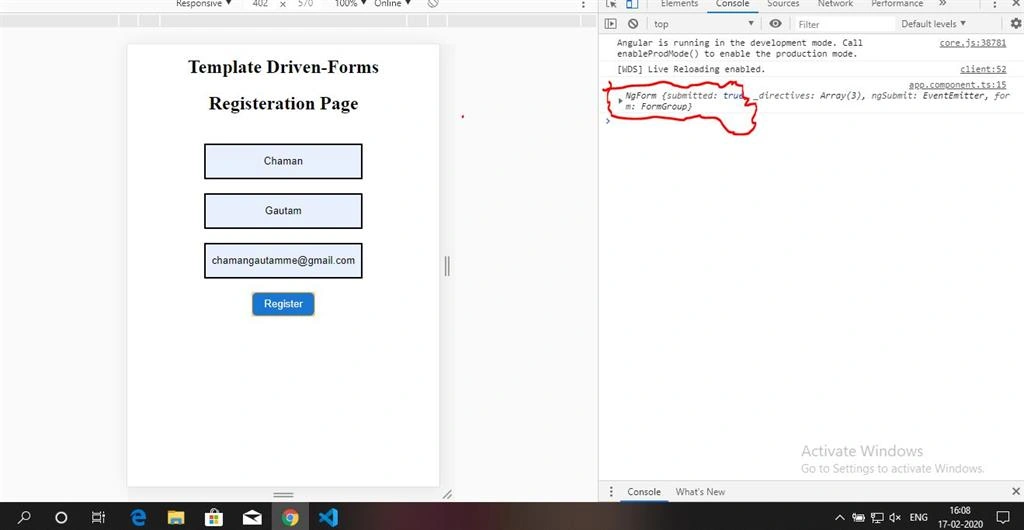Show hidden system tray icons
Screen dimensions: 1024x530
840,518
